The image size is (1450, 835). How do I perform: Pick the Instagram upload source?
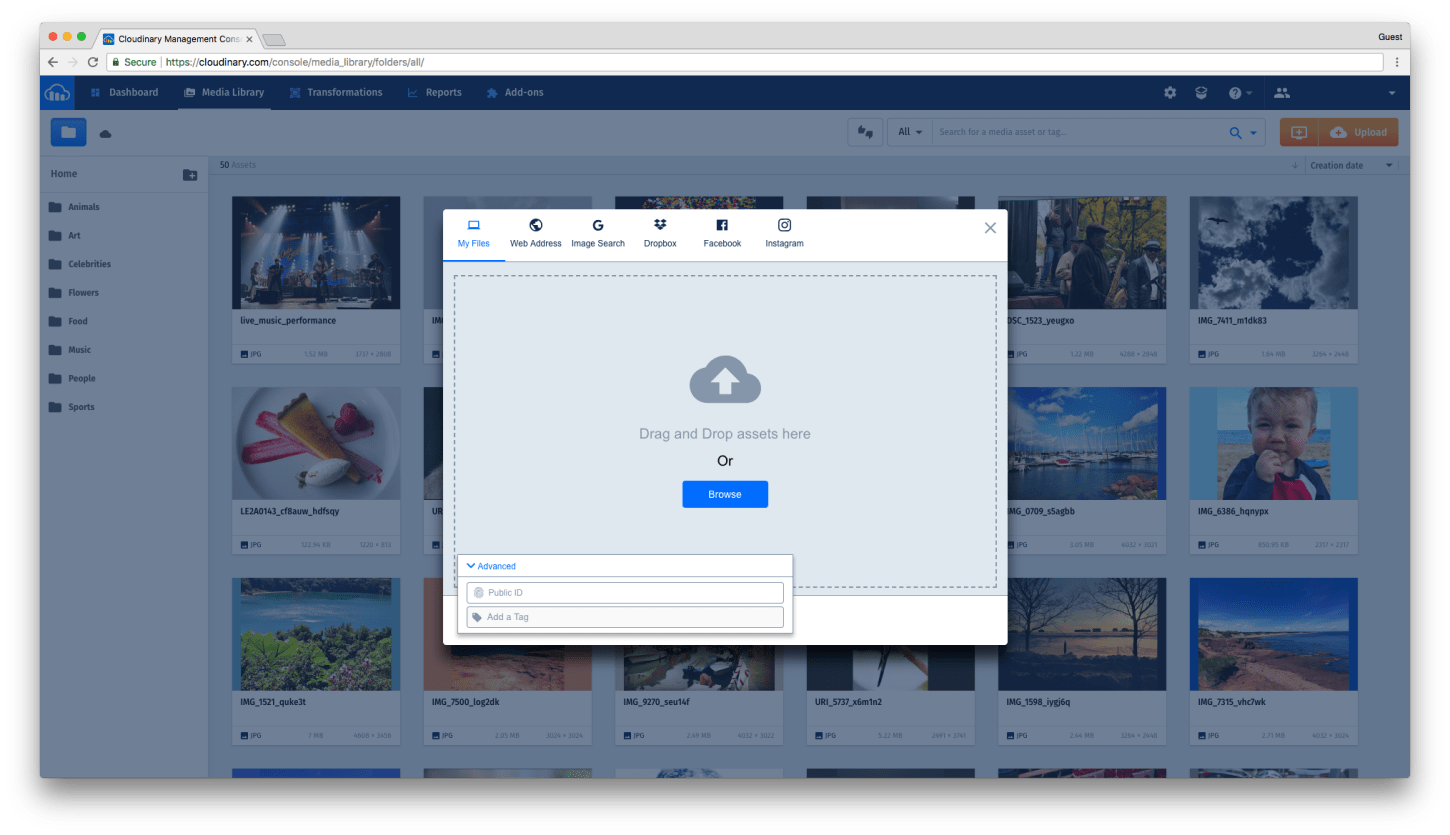(784, 234)
